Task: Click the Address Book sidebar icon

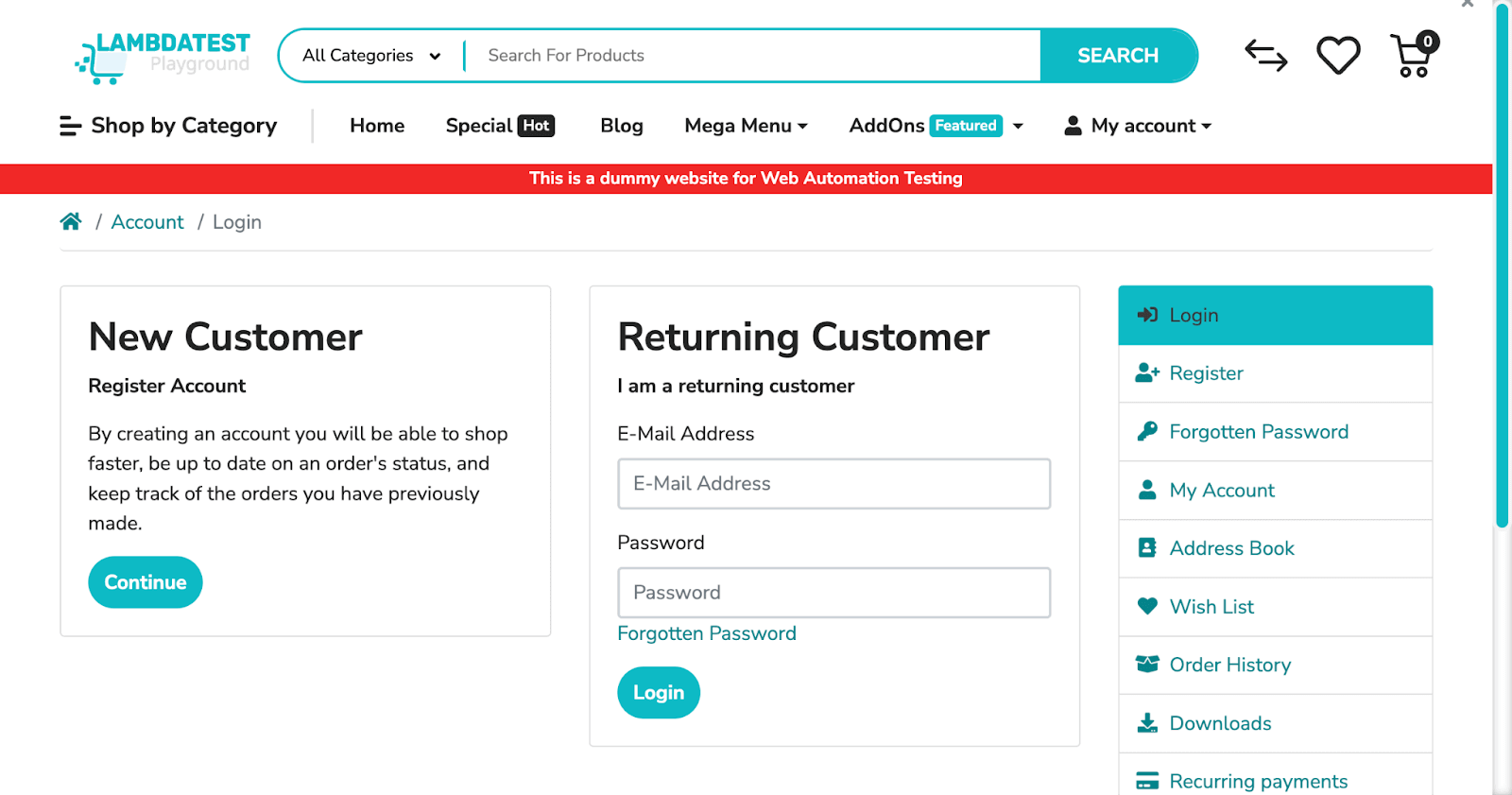Action: click(x=1147, y=548)
